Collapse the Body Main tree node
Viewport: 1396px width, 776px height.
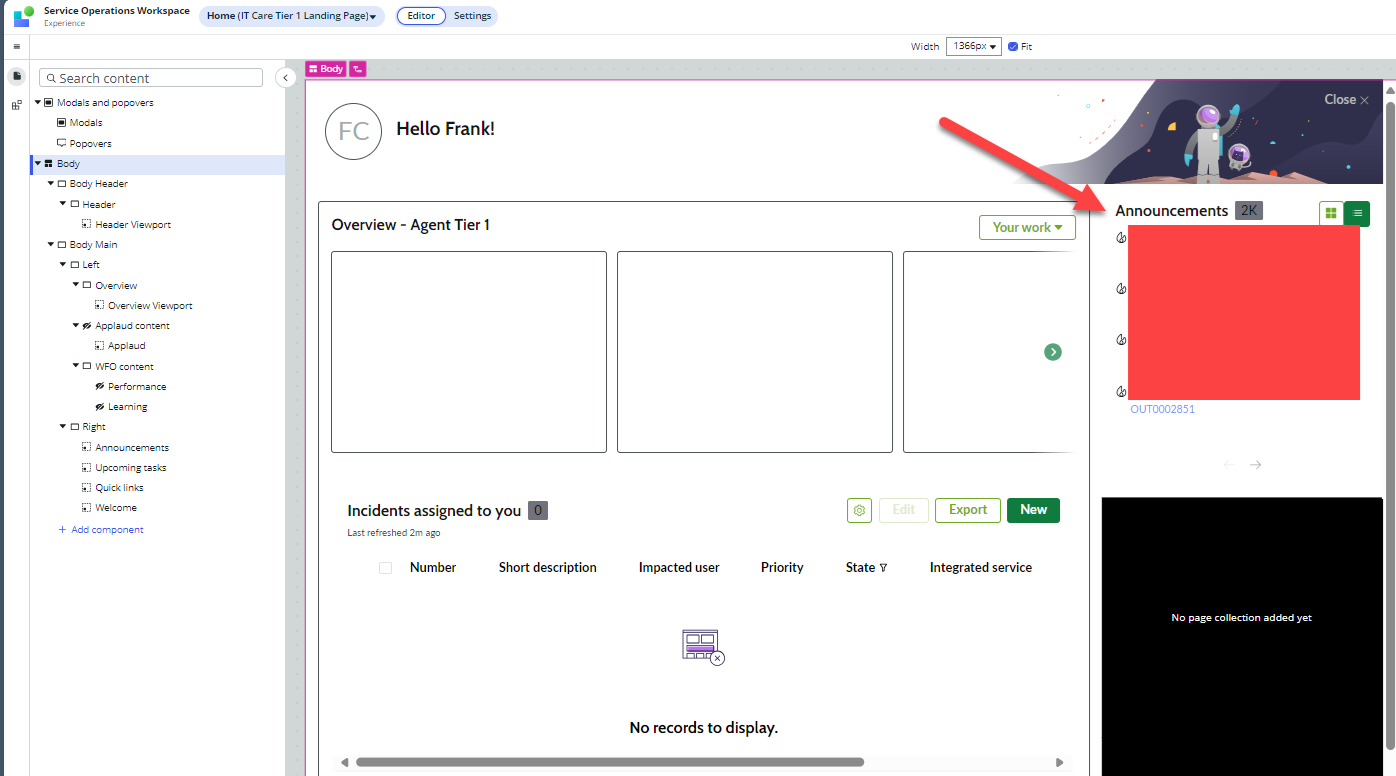[x=48, y=244]
